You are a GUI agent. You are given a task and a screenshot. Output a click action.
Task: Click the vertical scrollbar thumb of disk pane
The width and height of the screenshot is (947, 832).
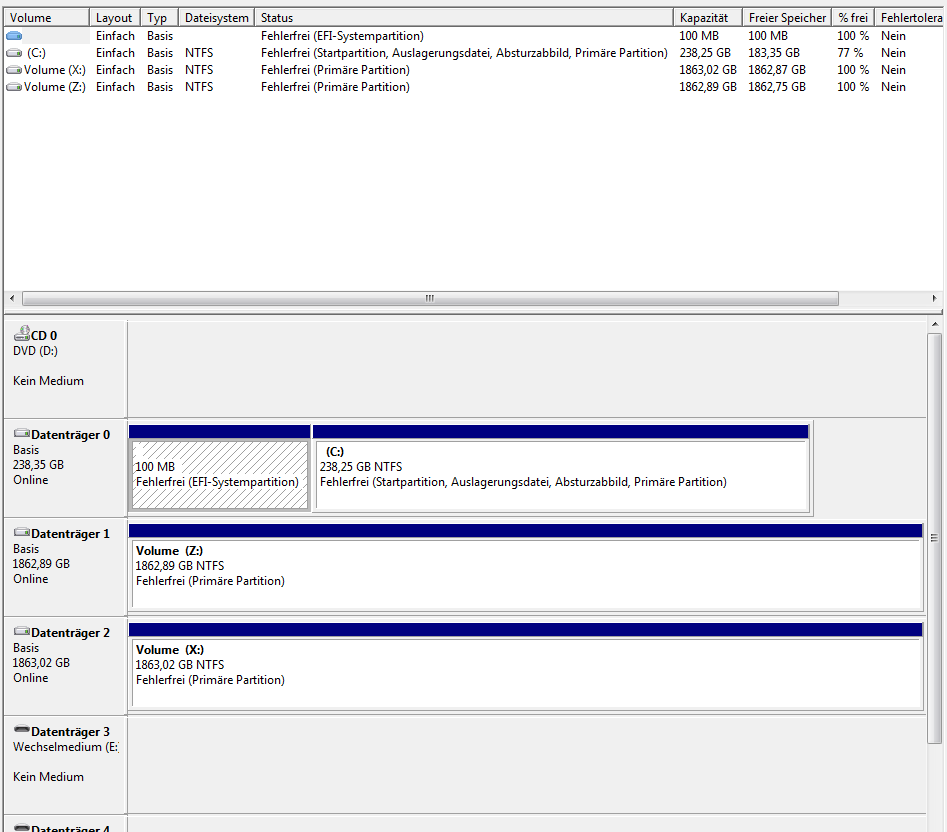coord(935,539)
